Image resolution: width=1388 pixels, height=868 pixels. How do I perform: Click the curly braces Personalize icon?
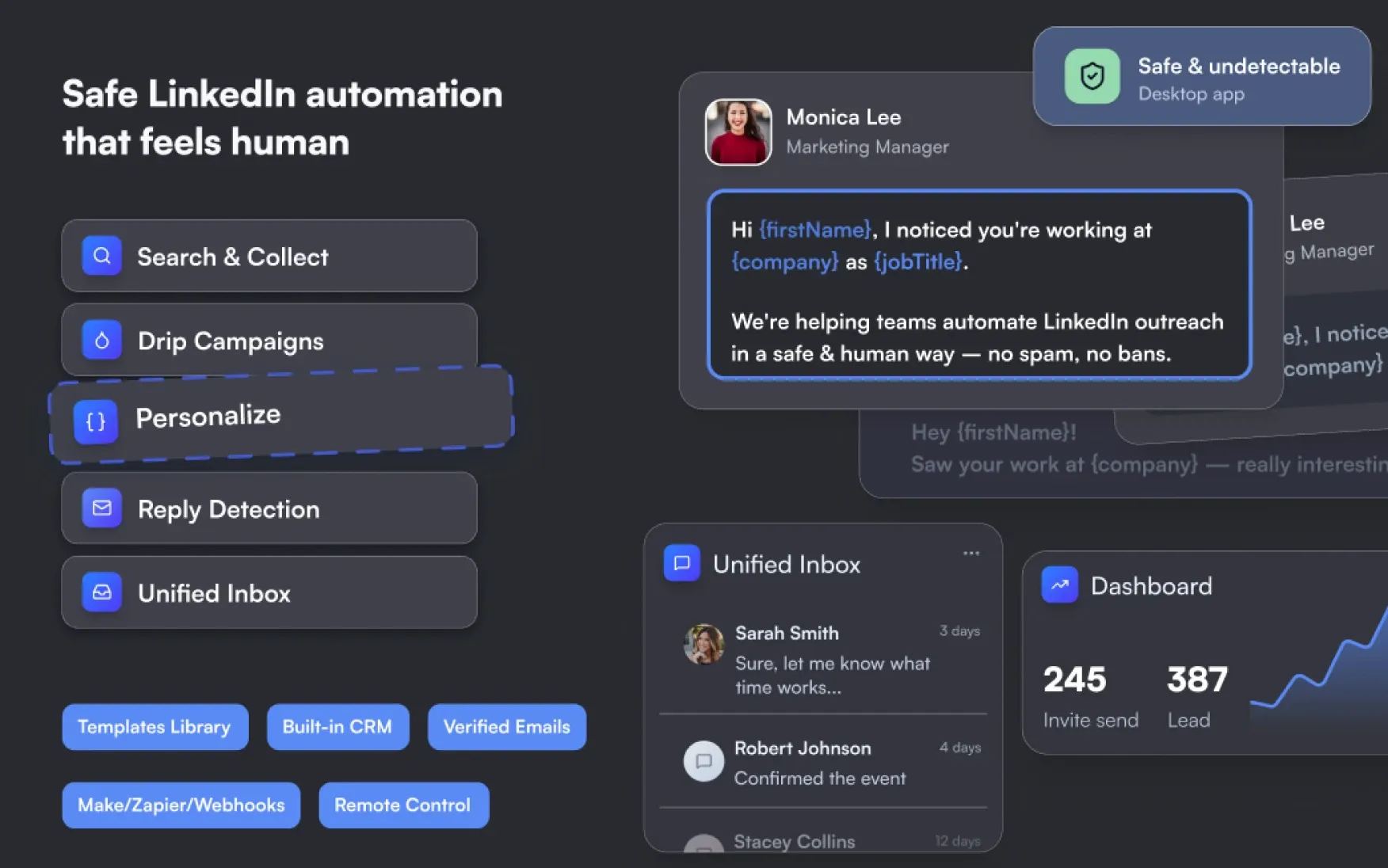(x=96, y=421)
